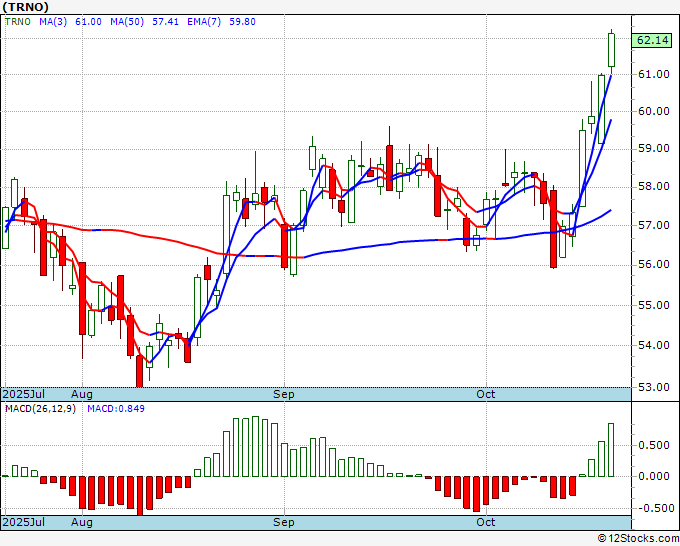Viewport: 680px width, 546px height.
Task: Click the Sep label on price chart axis
Action: coord(284,394)
